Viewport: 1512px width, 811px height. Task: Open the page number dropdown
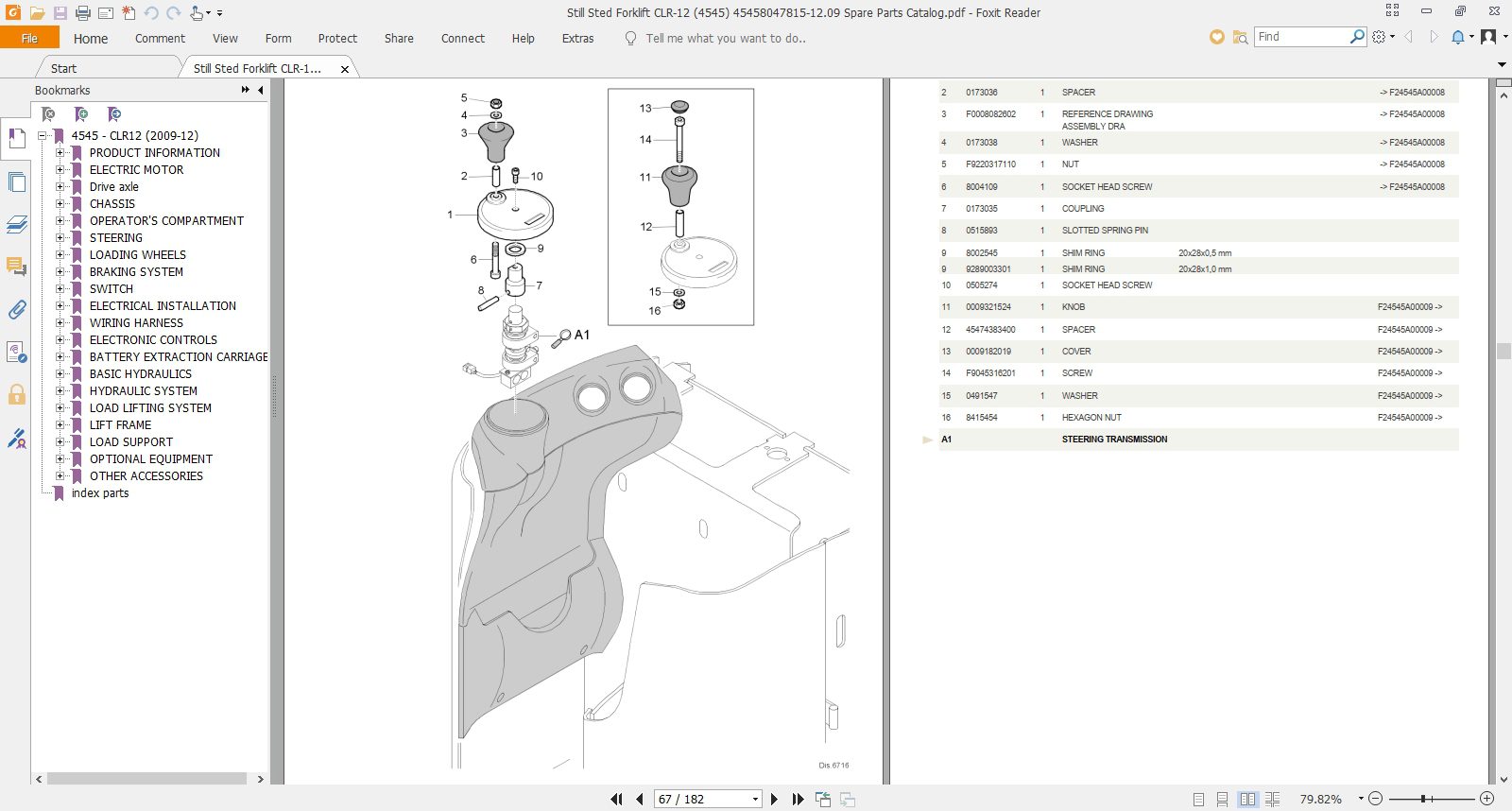coord(755,799)
